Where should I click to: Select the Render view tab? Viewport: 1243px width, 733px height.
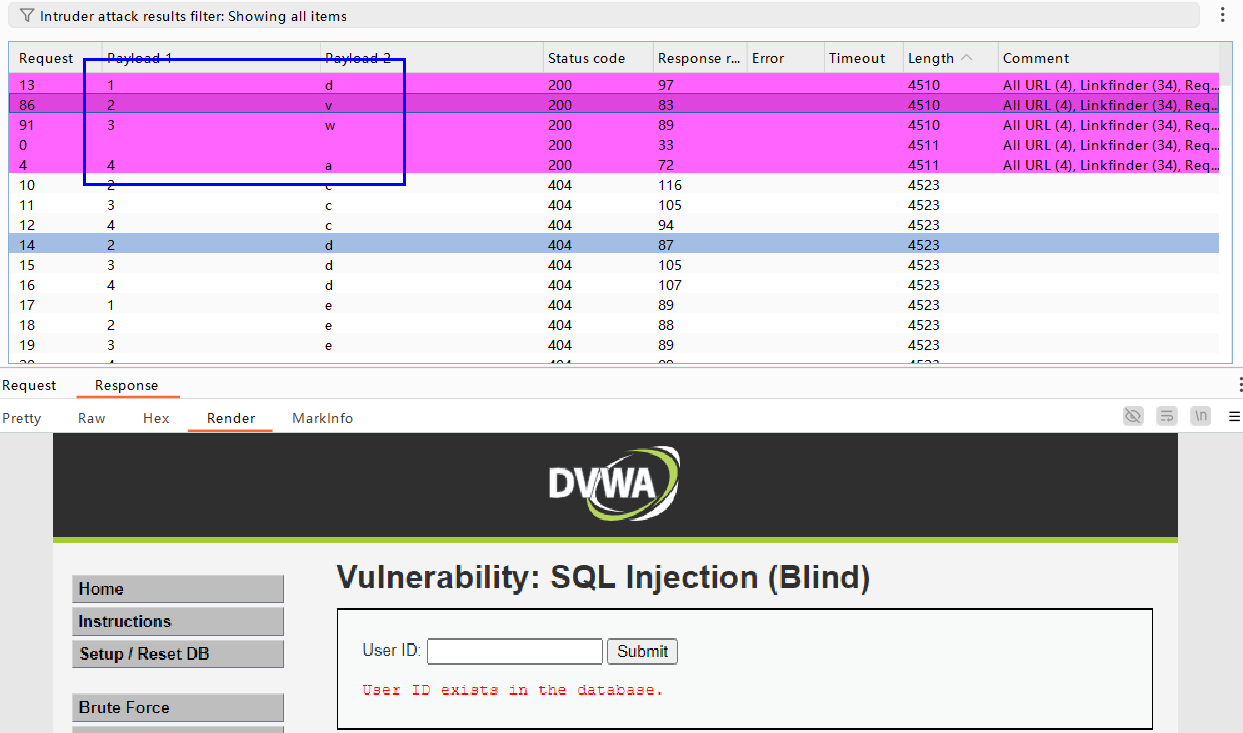(x=229, y=418)
